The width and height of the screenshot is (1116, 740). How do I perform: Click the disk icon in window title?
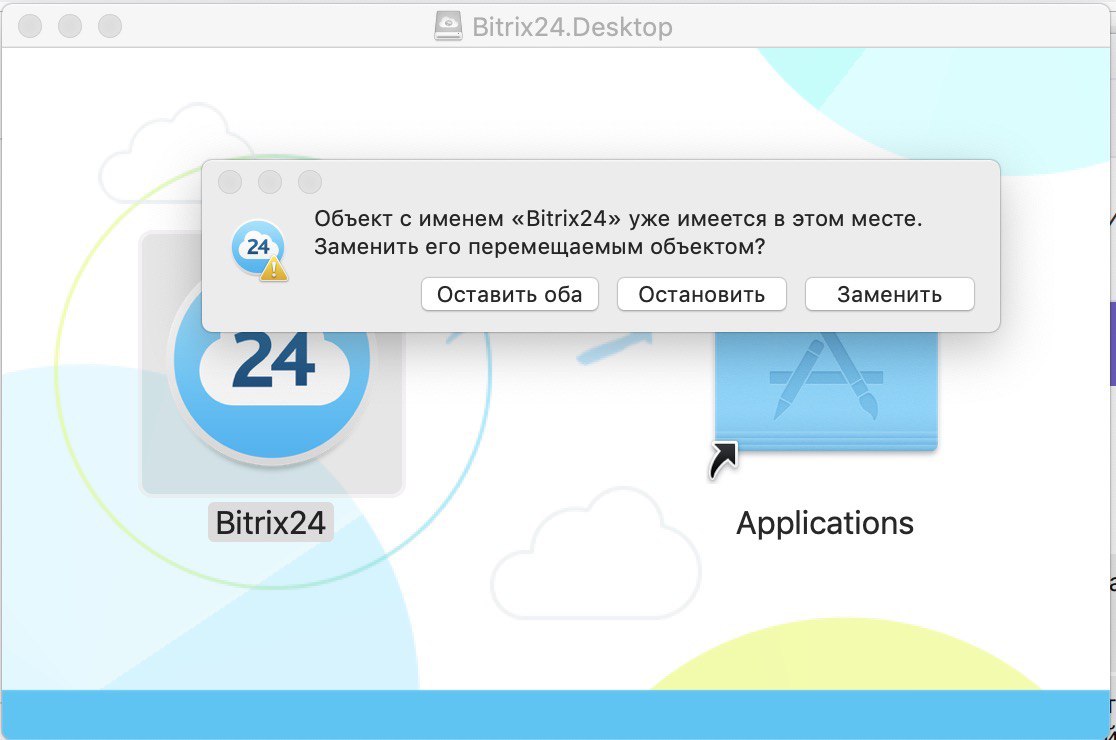click(448, 26)
